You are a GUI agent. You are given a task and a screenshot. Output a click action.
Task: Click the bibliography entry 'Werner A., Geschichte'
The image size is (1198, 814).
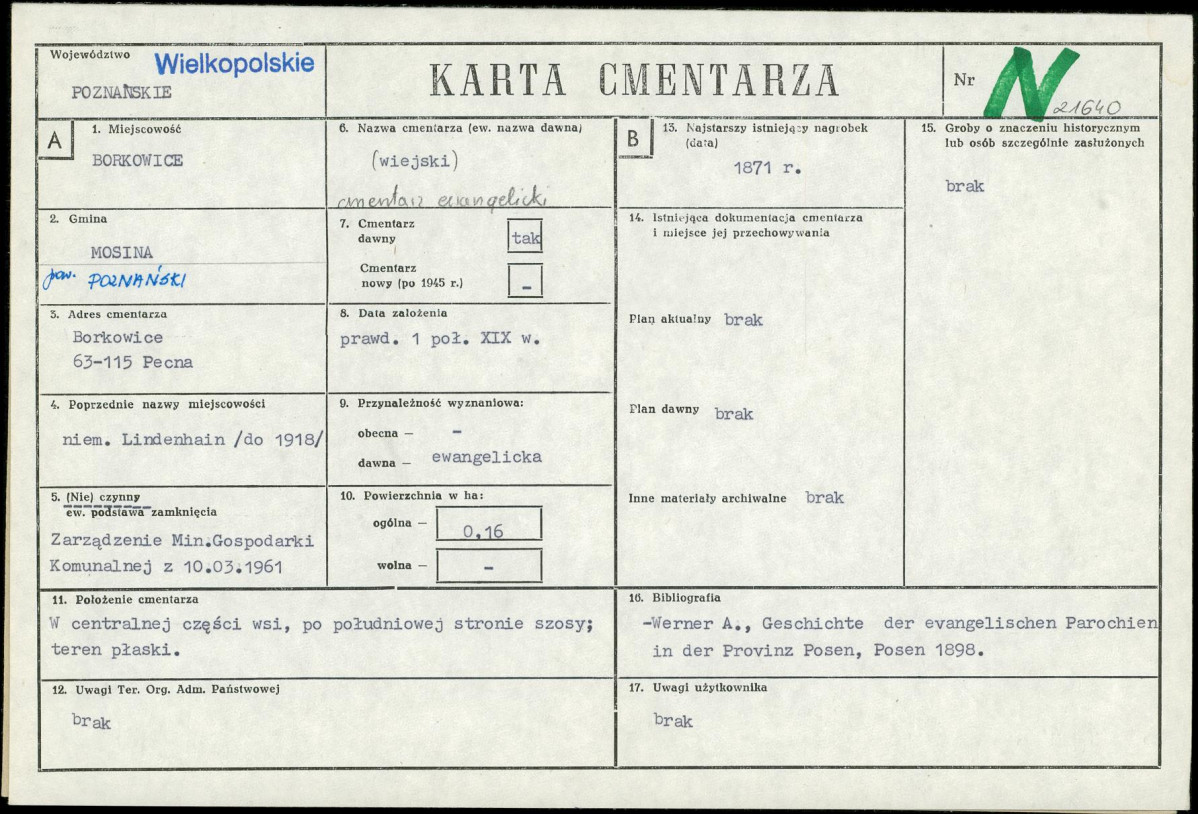tap(753, 624)
